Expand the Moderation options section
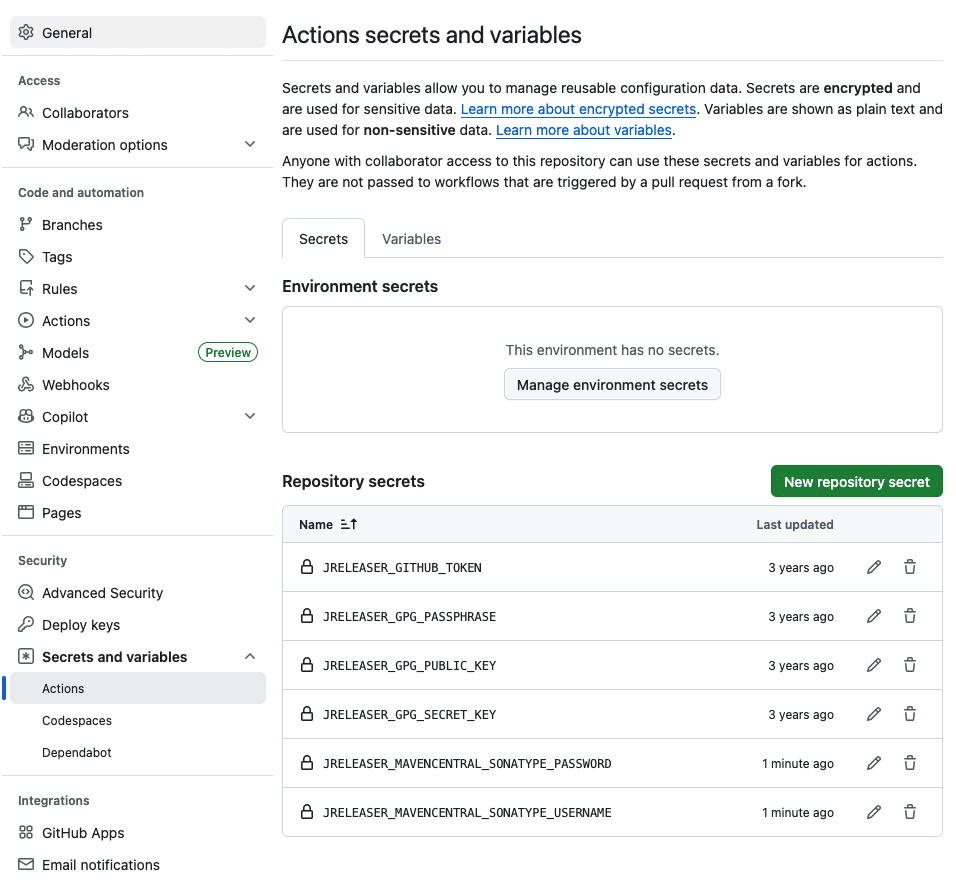The image size is (956, 887). [250, 145]
